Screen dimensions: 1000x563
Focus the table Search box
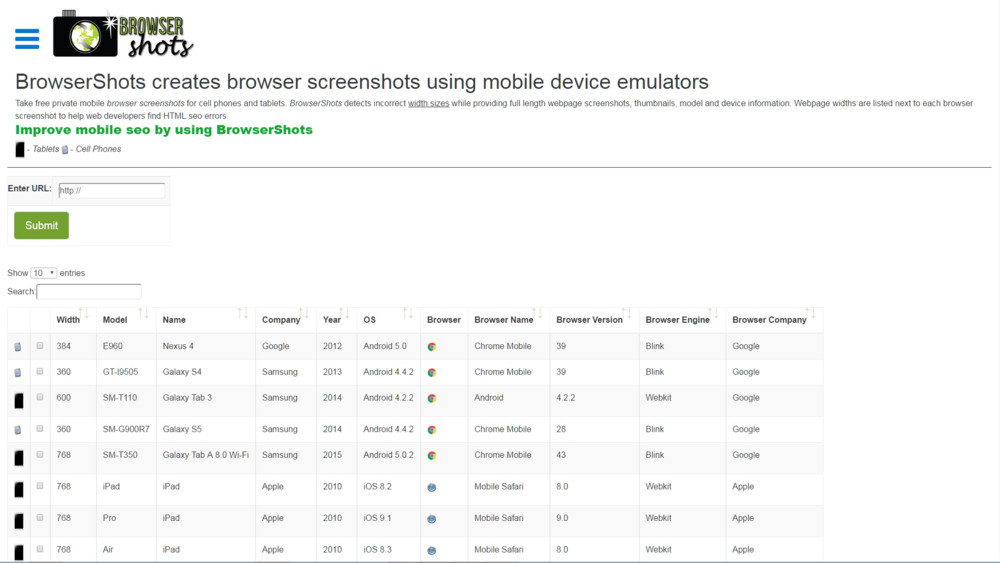tap(89, 291)
